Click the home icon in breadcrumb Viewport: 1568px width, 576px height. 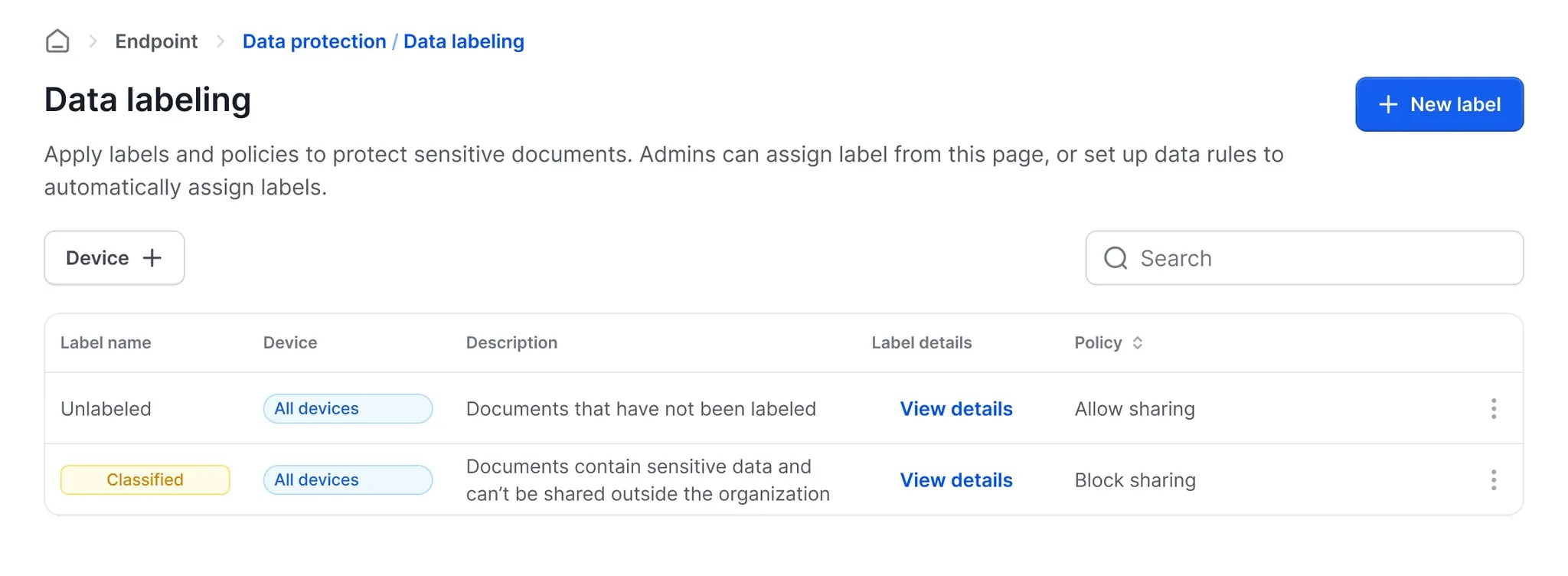pos(57,41)
